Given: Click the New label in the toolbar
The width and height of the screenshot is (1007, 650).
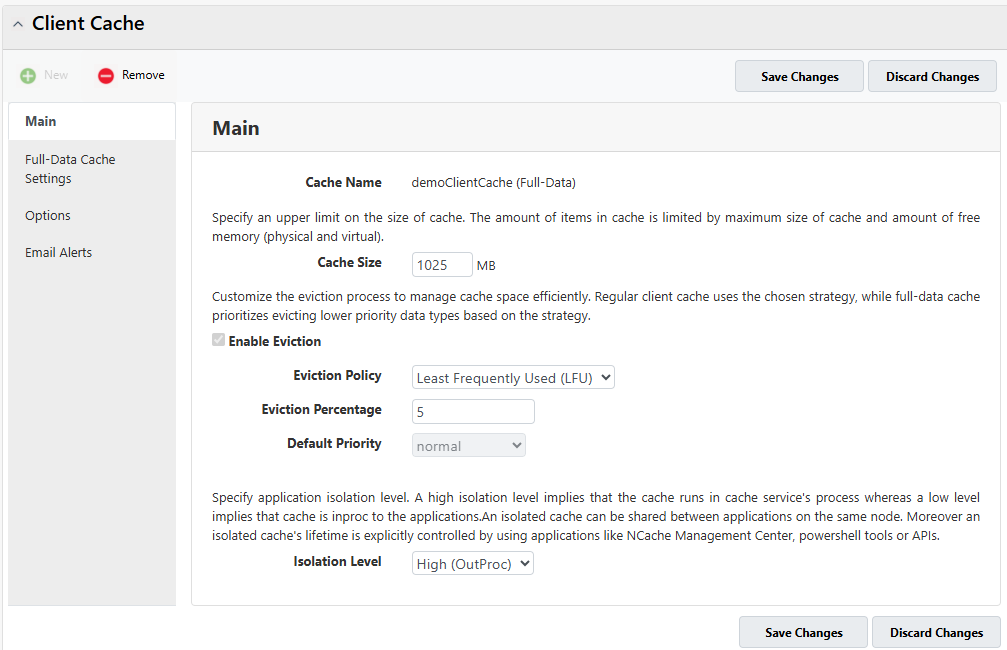Looking at the screenshot, I should point(56,75).
